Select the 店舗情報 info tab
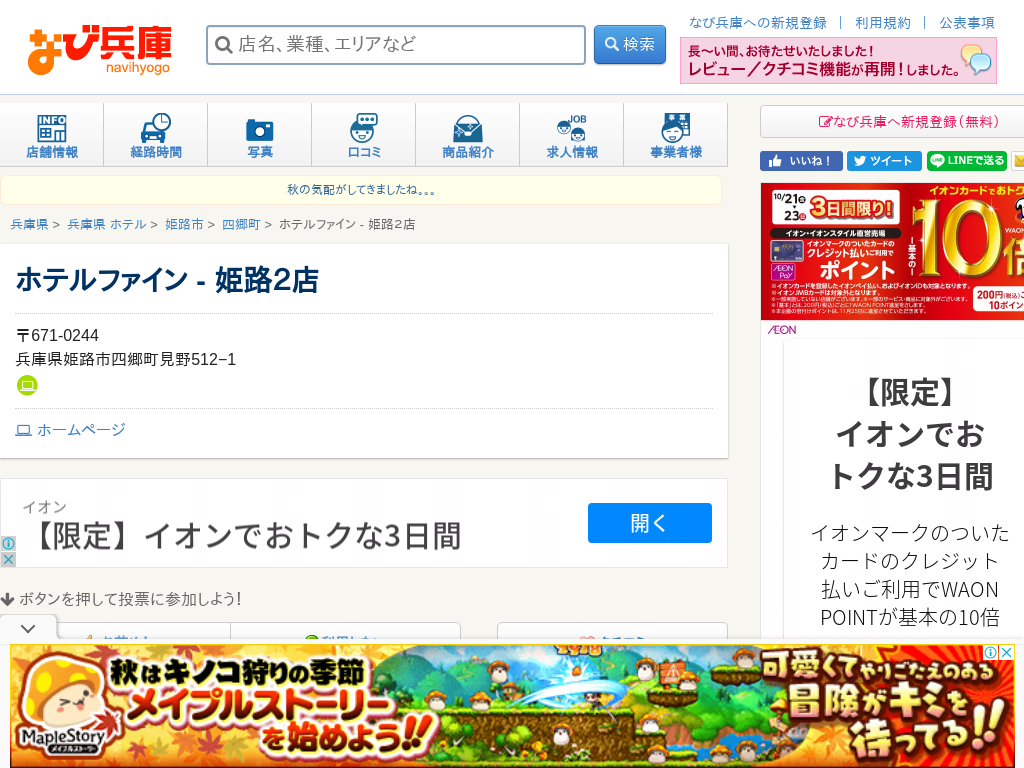1024x768 pixels. [x=52, y=135]
